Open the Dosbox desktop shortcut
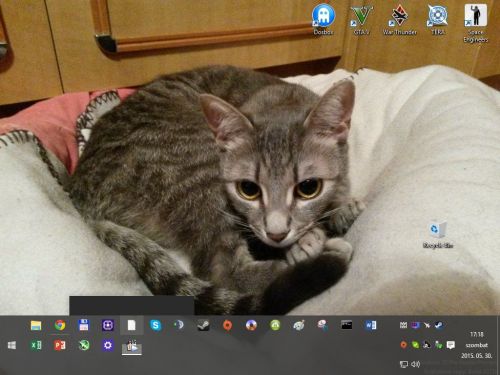Viewport: 500px width, 375px height. pos(323,19)
